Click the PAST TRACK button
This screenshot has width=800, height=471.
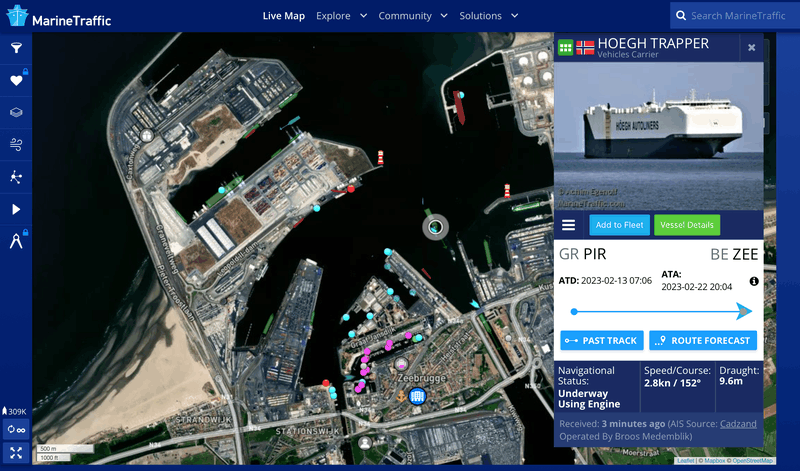tap(602, 340)
